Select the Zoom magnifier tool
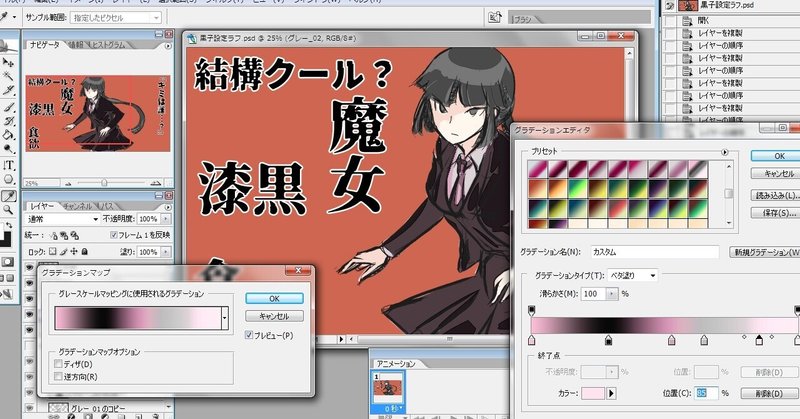The image size is (800, 419). (x=8, y=209)
